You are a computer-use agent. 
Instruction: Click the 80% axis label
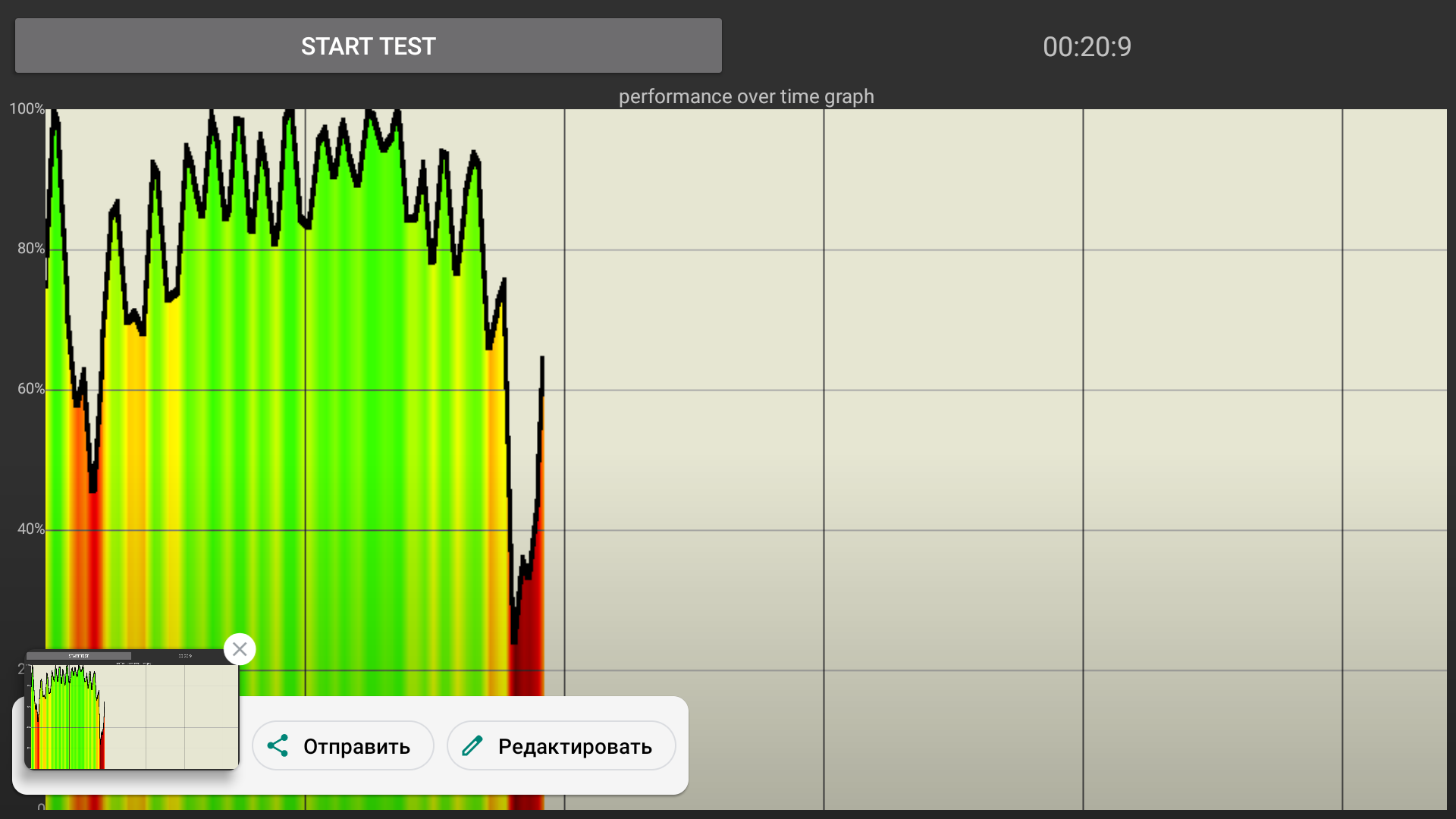pyautogui.click(x=31, y=249)
